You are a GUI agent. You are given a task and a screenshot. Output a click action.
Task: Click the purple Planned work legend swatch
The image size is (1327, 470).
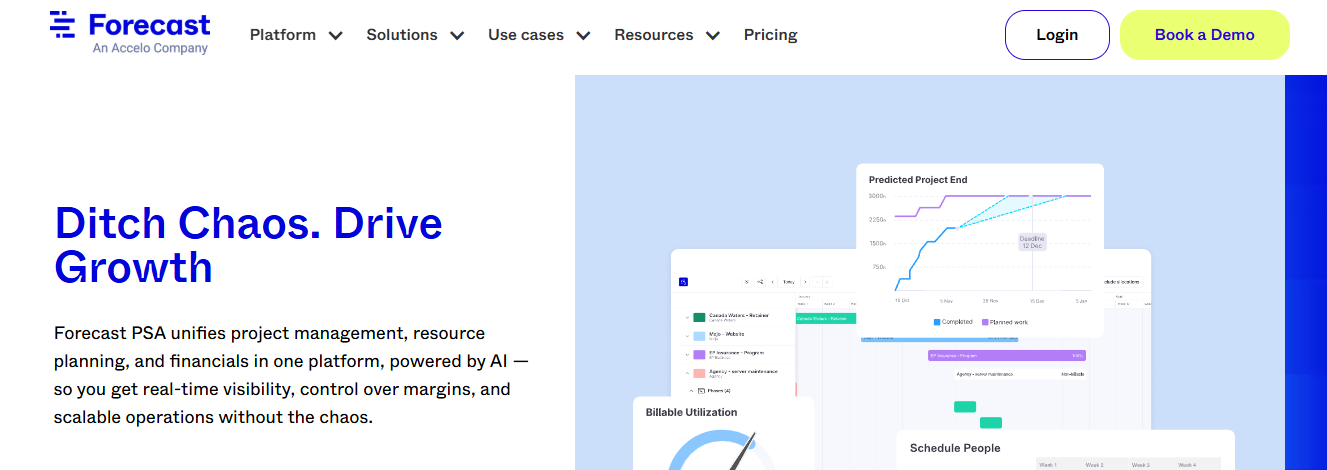pyautogui.click(x=985, y=322)
